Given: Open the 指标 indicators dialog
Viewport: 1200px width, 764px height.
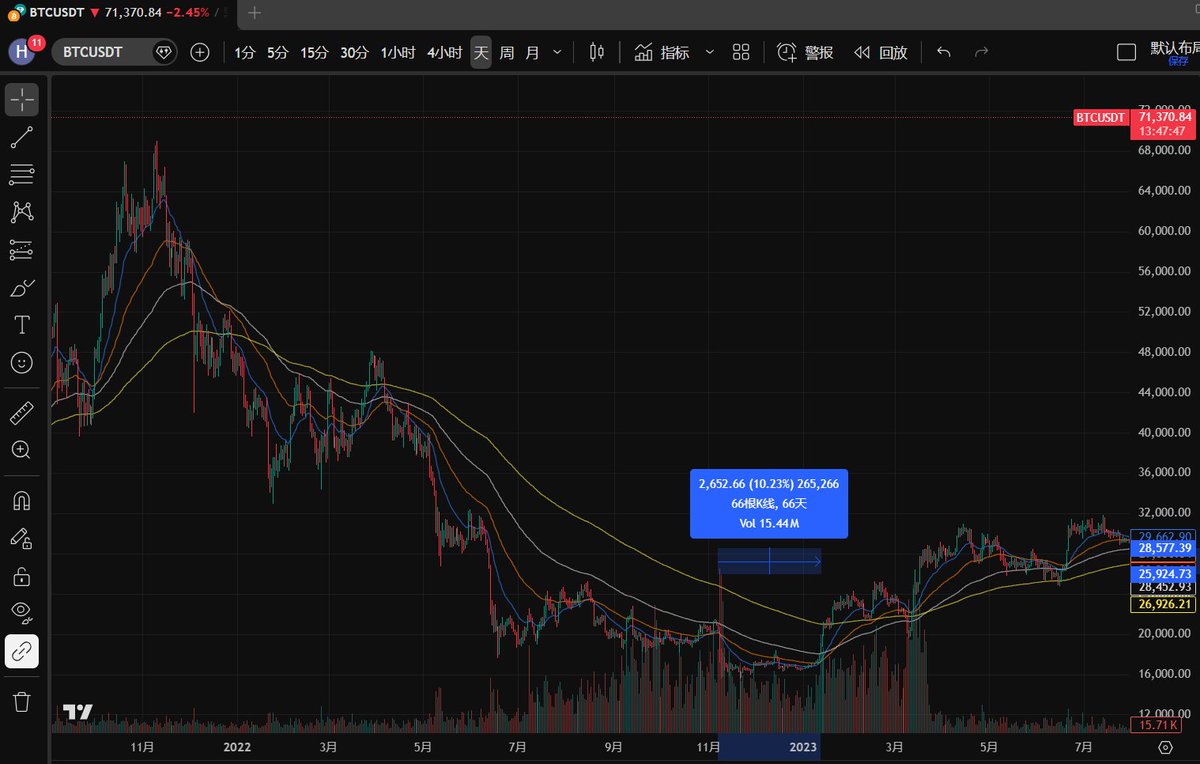Looking at the screenshot, I should [662, 52].
